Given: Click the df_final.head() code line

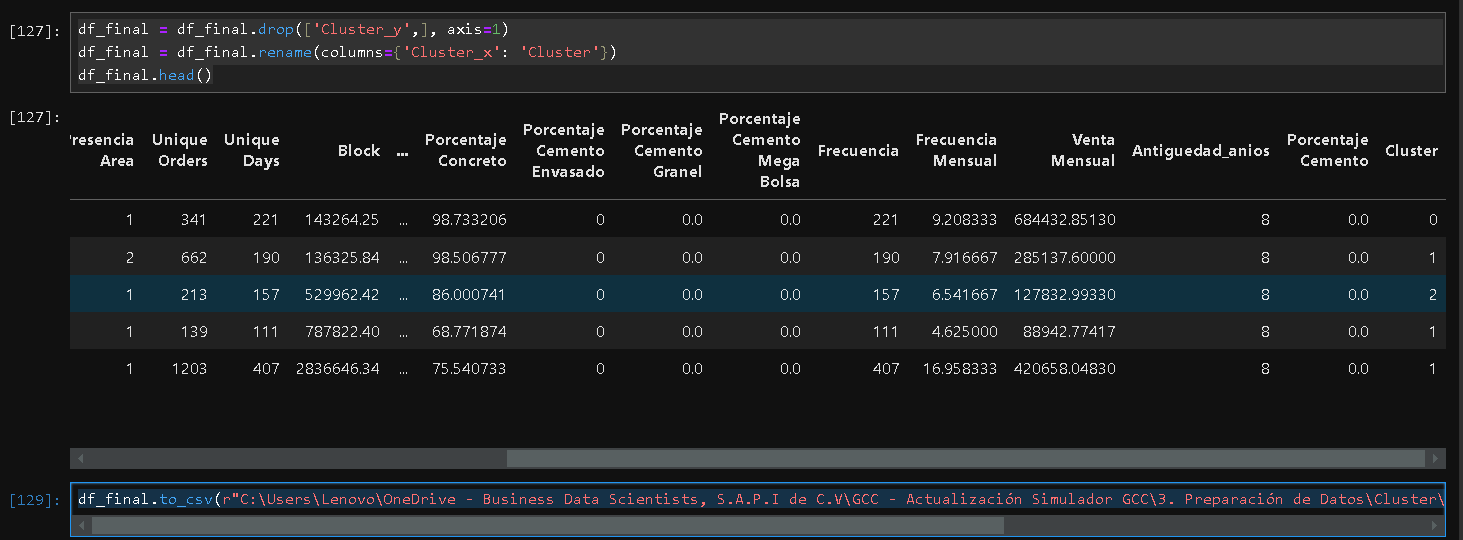Looking at the screenshot, I should point(145,75).
